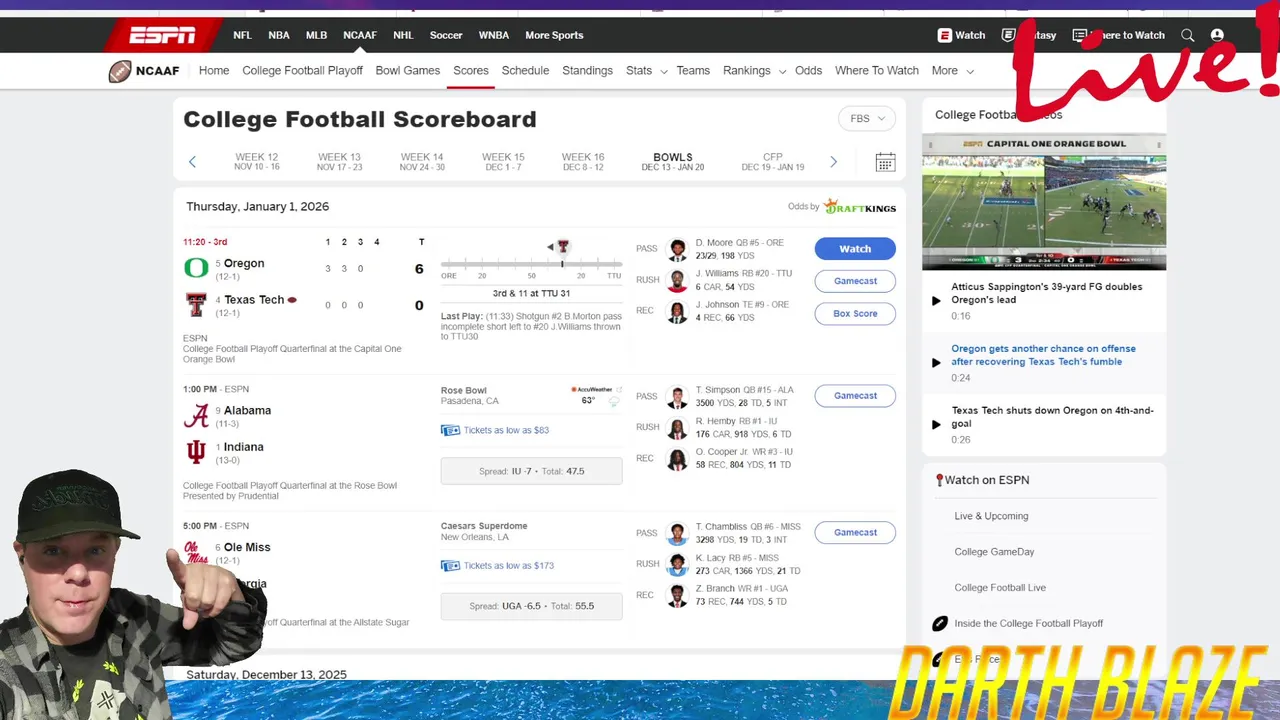Image resolution: width=1280 pixels, height=720 pixels.
Task: Click T. Simpson player headshot
Action: point(678,397)
